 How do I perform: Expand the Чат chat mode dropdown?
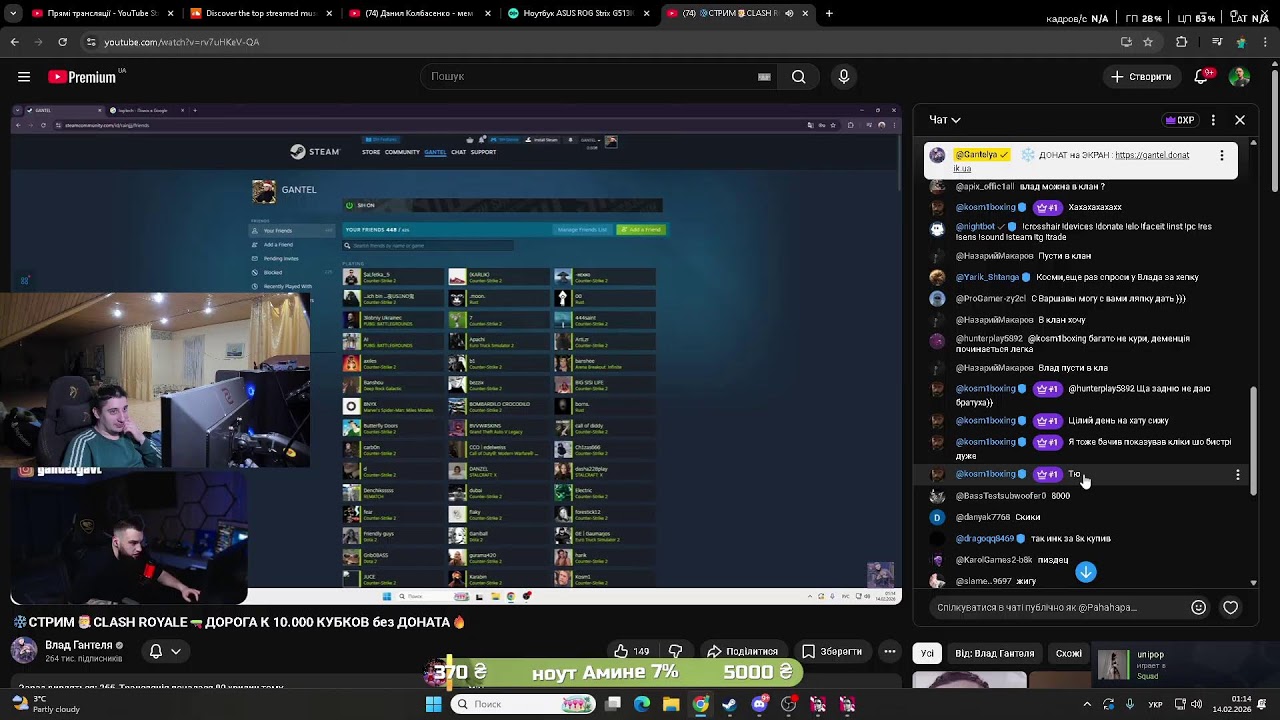coord(945,120)
